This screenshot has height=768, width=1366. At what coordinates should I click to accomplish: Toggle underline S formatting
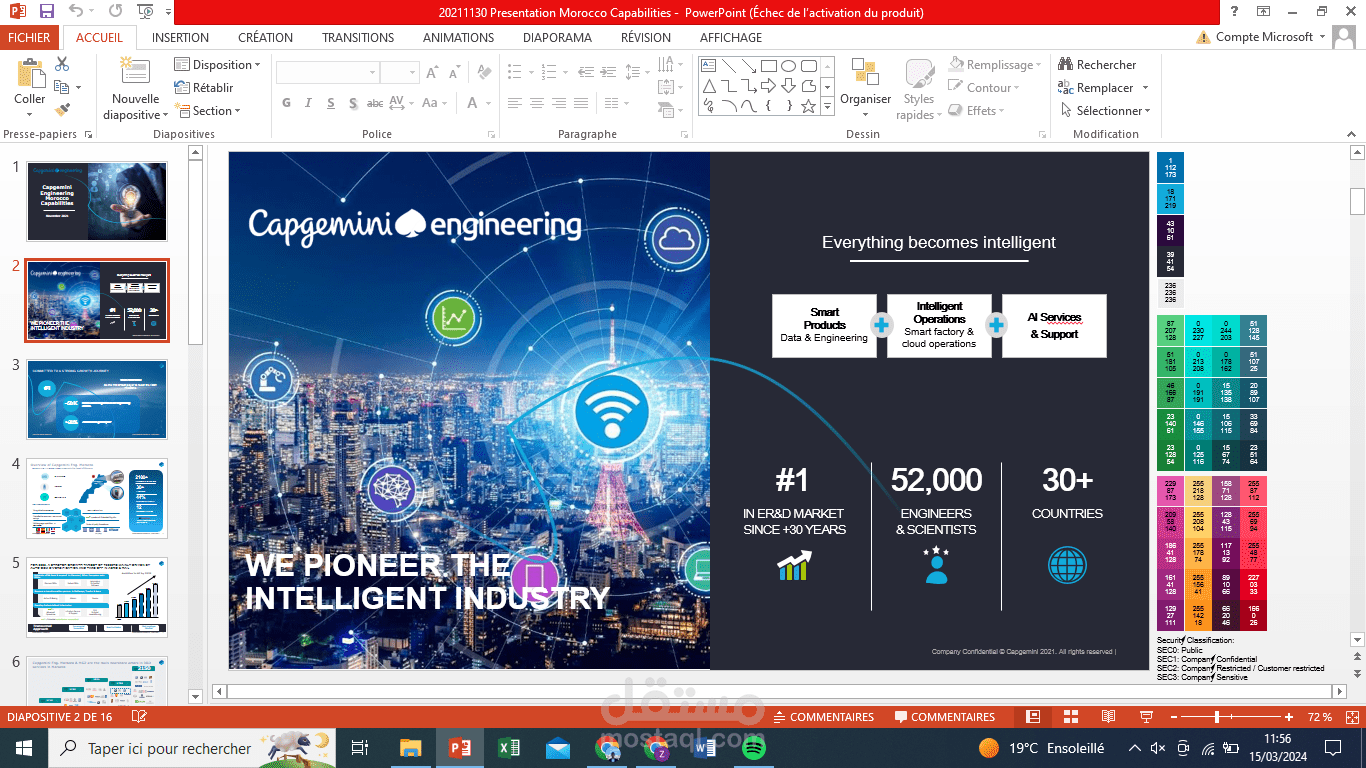click(x=330, y=103)
